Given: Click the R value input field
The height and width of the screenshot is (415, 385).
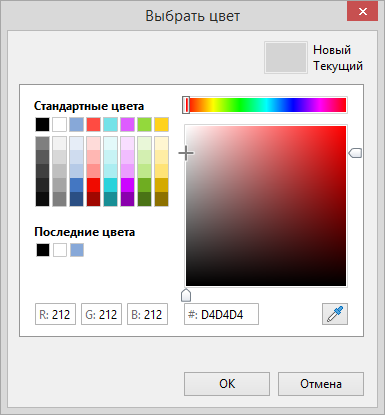Looking at the screenshot, I should pyautogui.click(x=55, y=314).
